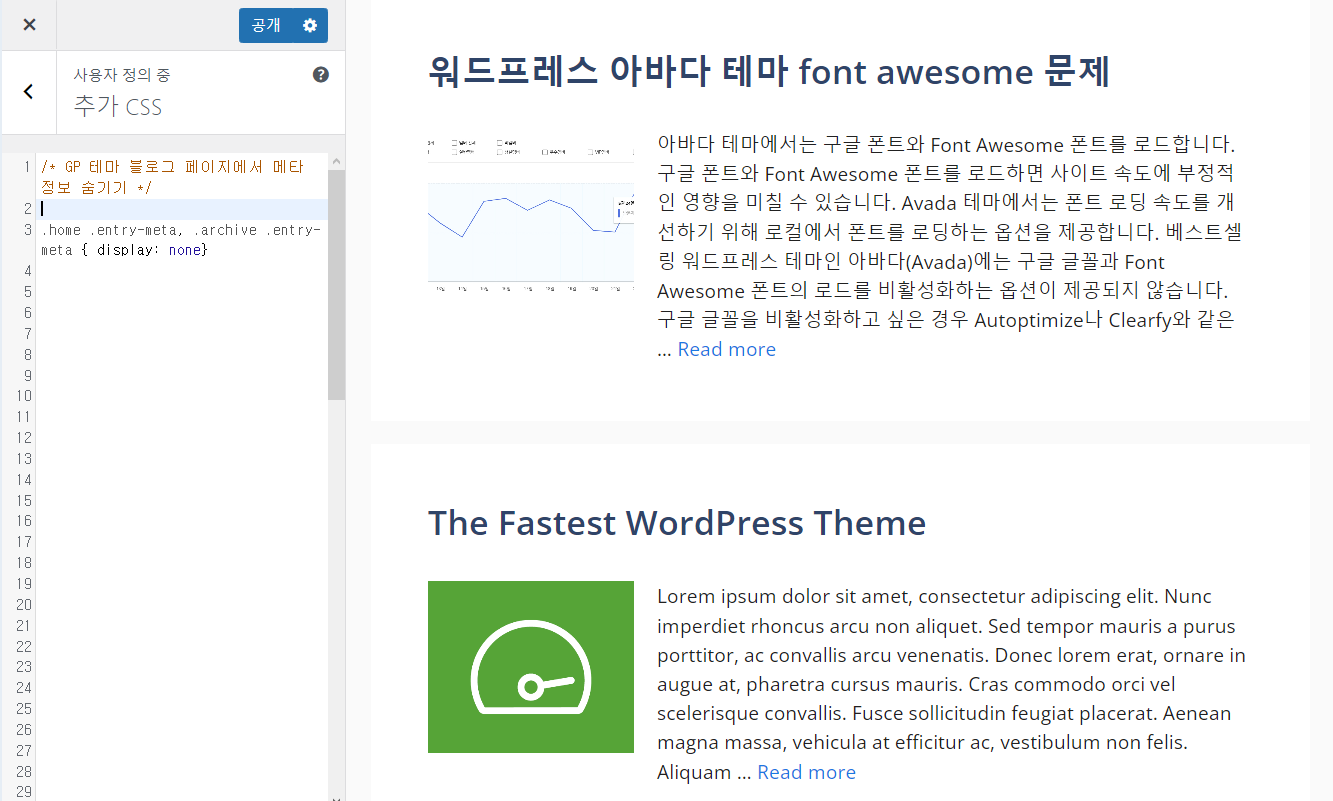
Task: Click the green speedometer thumbnail image
Action: (x=531, y=667)
